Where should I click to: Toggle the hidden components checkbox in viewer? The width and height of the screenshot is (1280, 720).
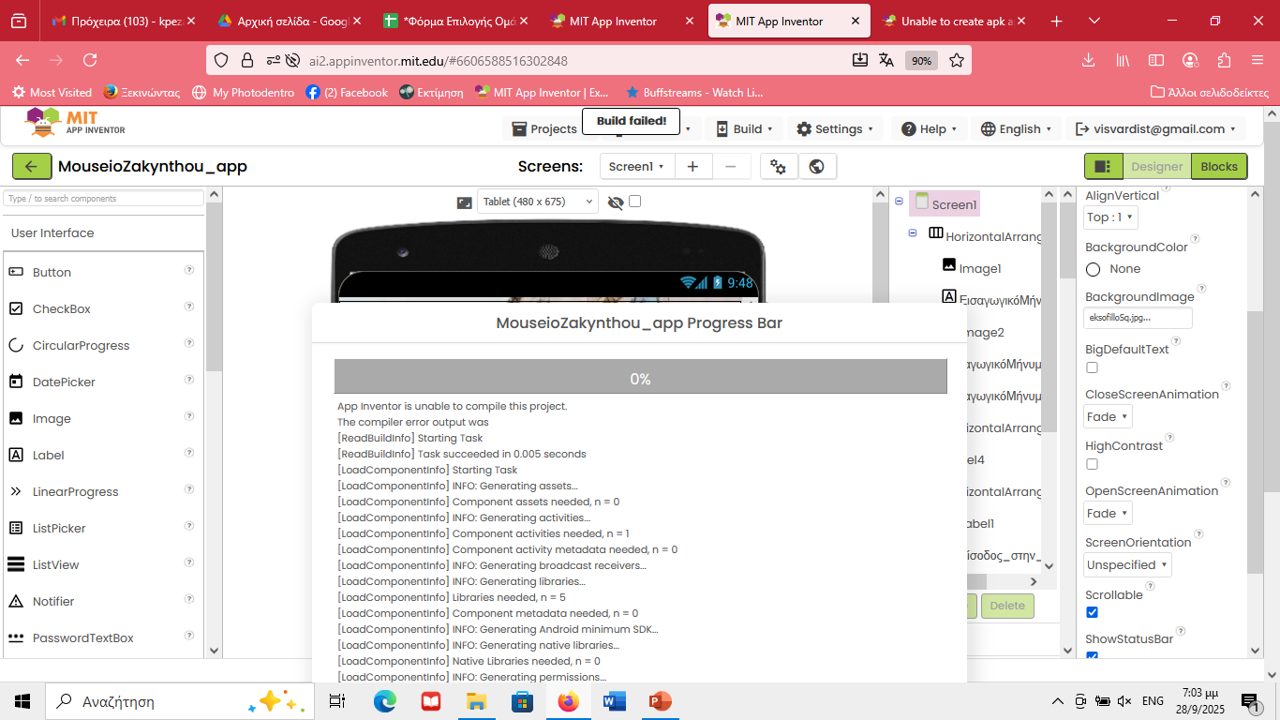pos(635,201)
